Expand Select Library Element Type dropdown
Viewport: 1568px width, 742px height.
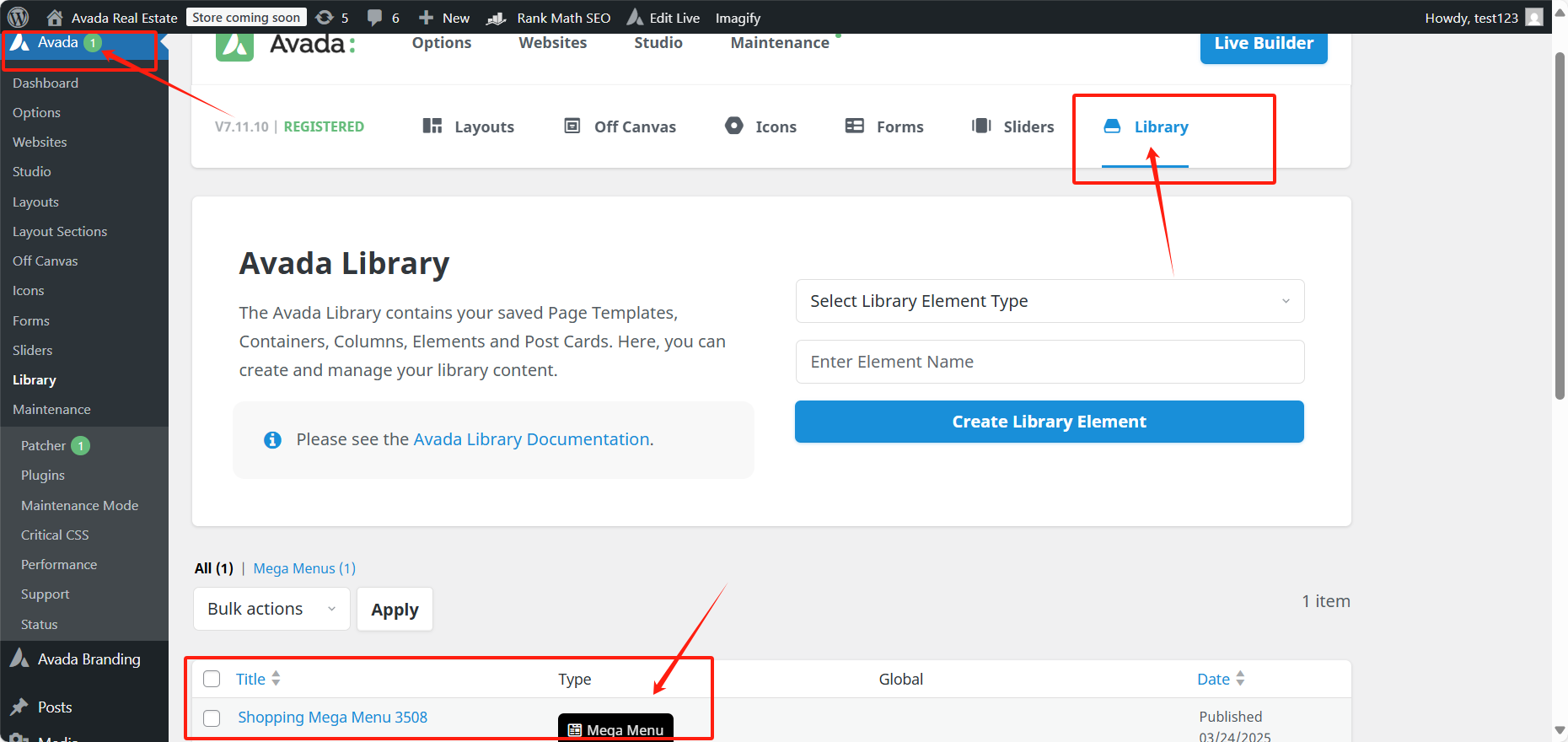point(1050,301)
